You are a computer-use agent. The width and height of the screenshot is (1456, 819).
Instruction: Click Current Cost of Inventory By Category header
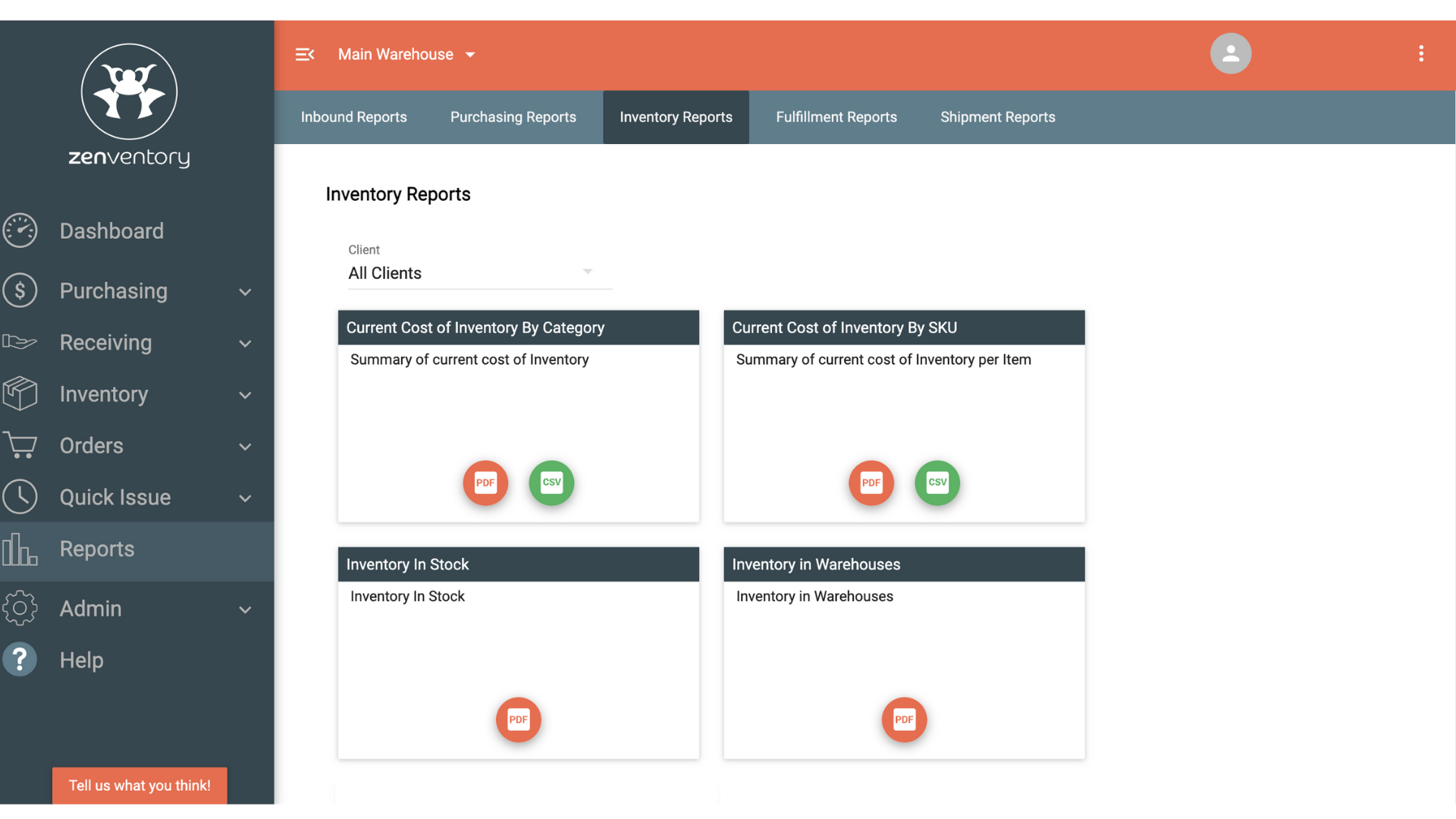(519, 328)
